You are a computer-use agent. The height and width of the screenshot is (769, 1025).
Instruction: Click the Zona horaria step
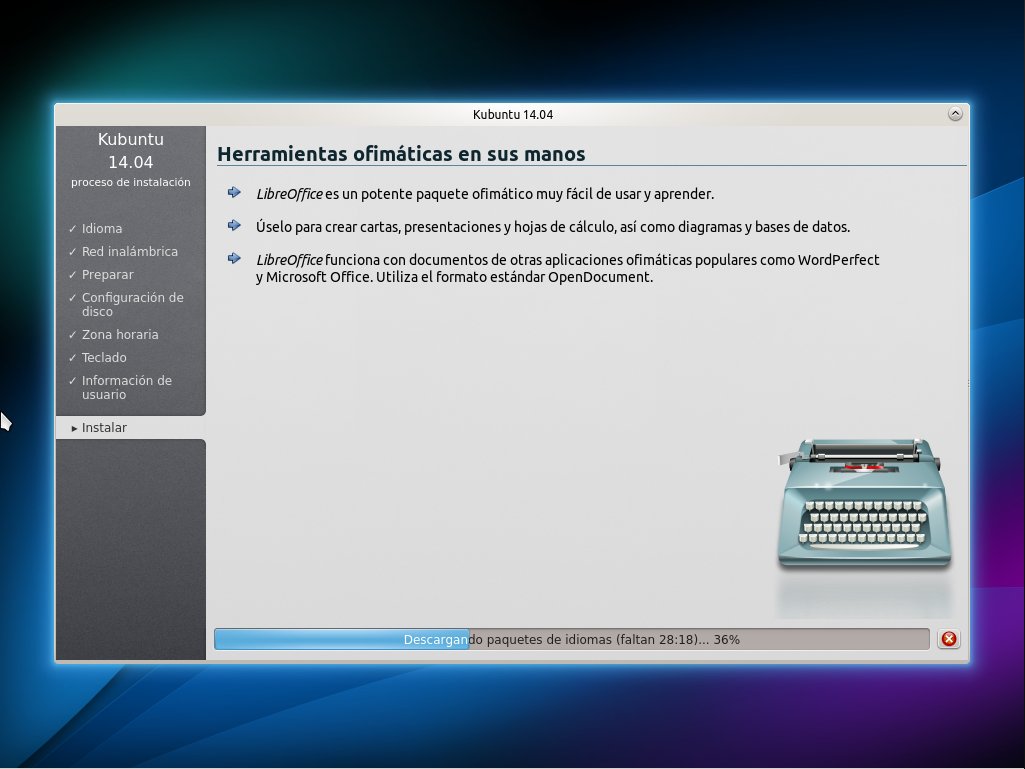click(120, 334)
